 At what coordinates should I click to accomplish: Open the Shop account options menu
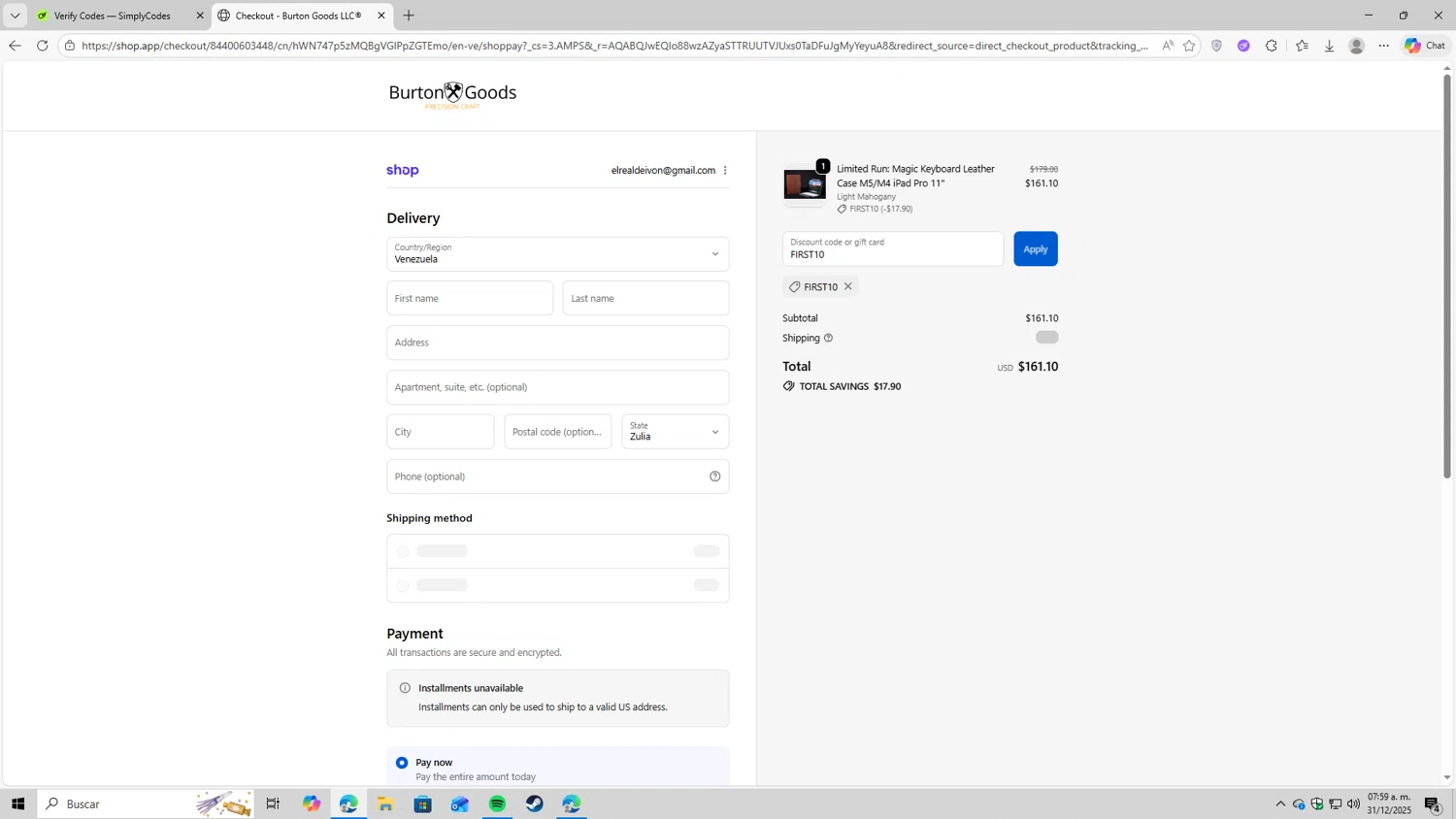(725, 171)
